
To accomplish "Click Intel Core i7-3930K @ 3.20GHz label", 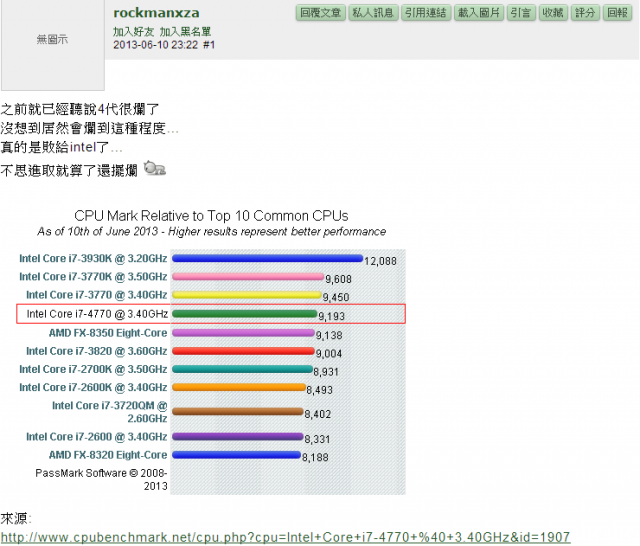I will 93,258.
